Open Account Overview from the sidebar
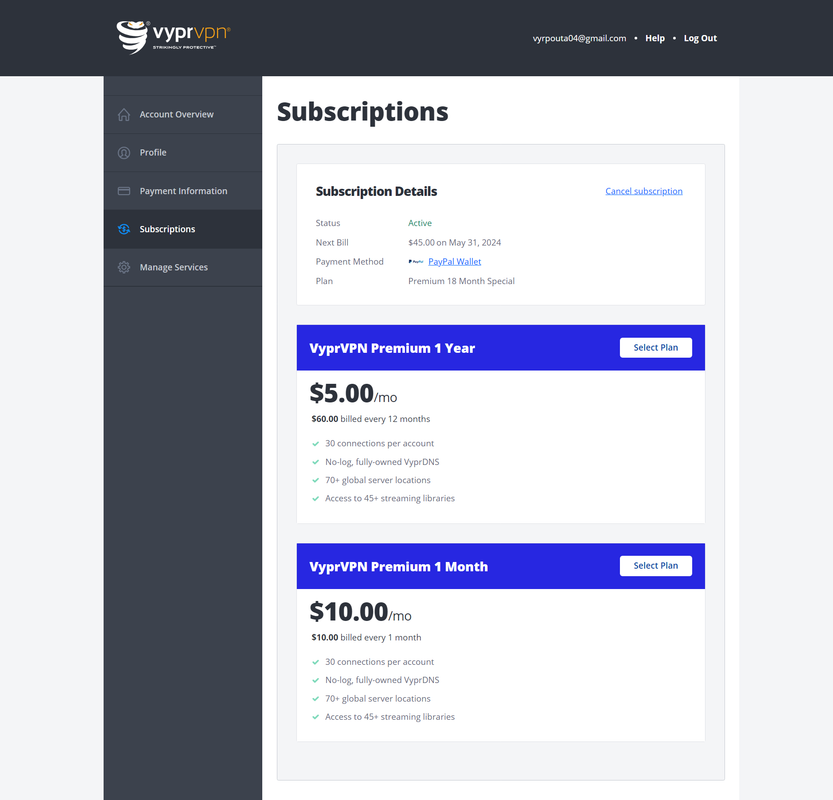 [183, 115]
